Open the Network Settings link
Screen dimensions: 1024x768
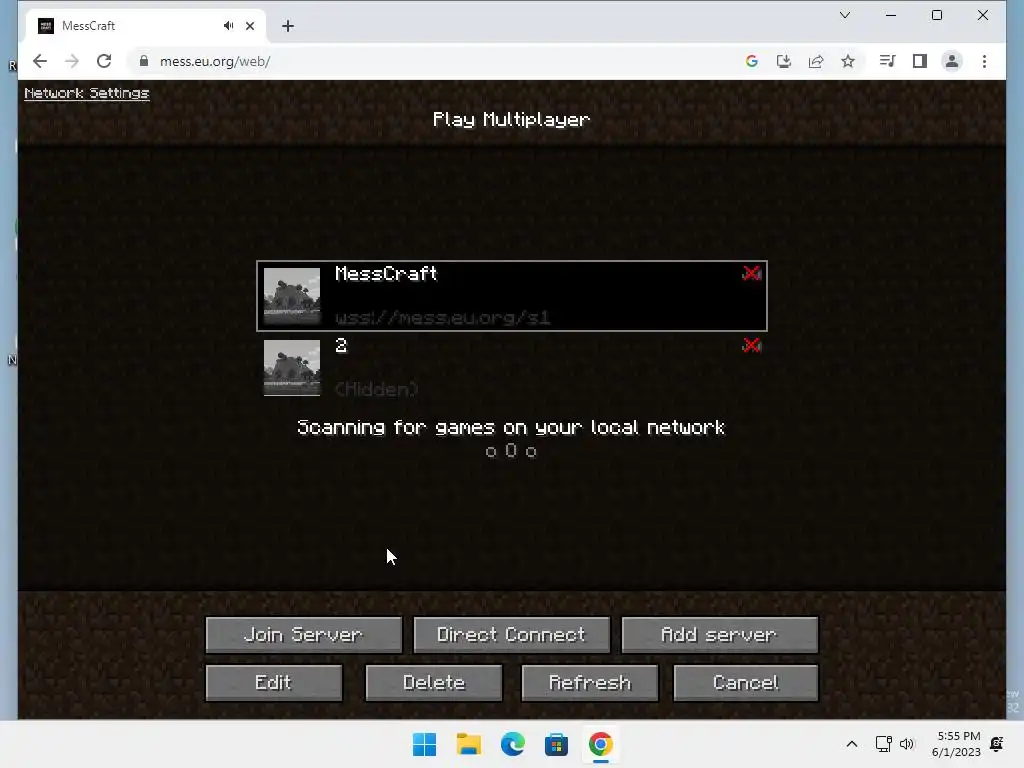[x=87, y=93]
